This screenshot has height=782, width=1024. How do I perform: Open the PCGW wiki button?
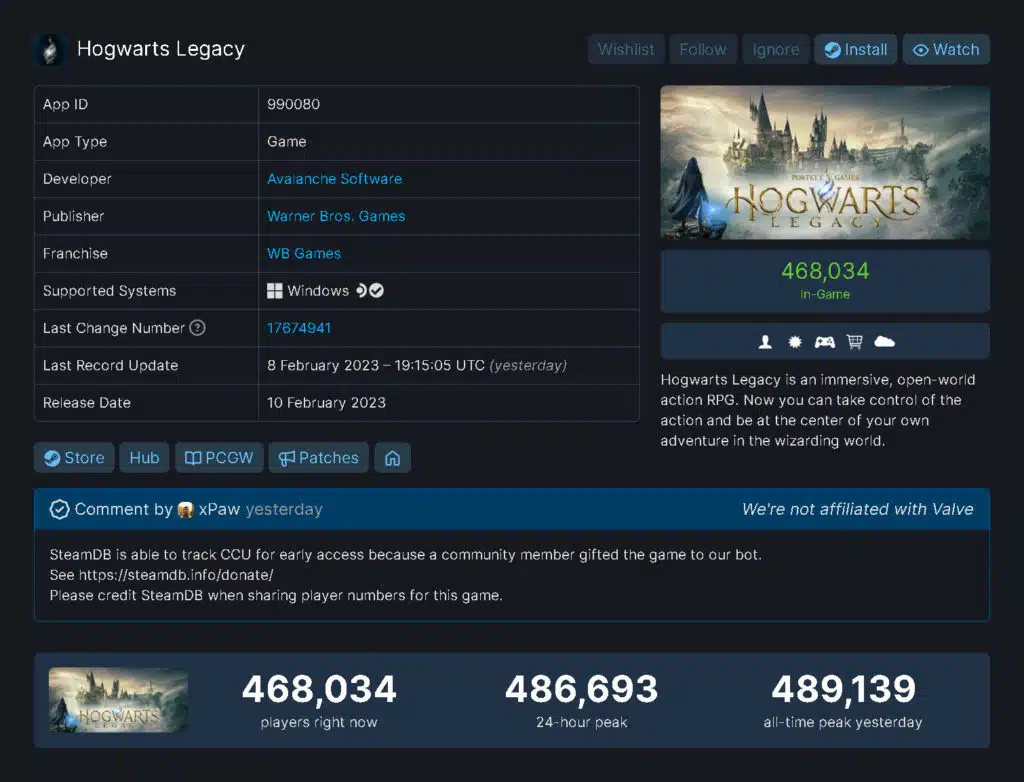(x=219, y=458)
